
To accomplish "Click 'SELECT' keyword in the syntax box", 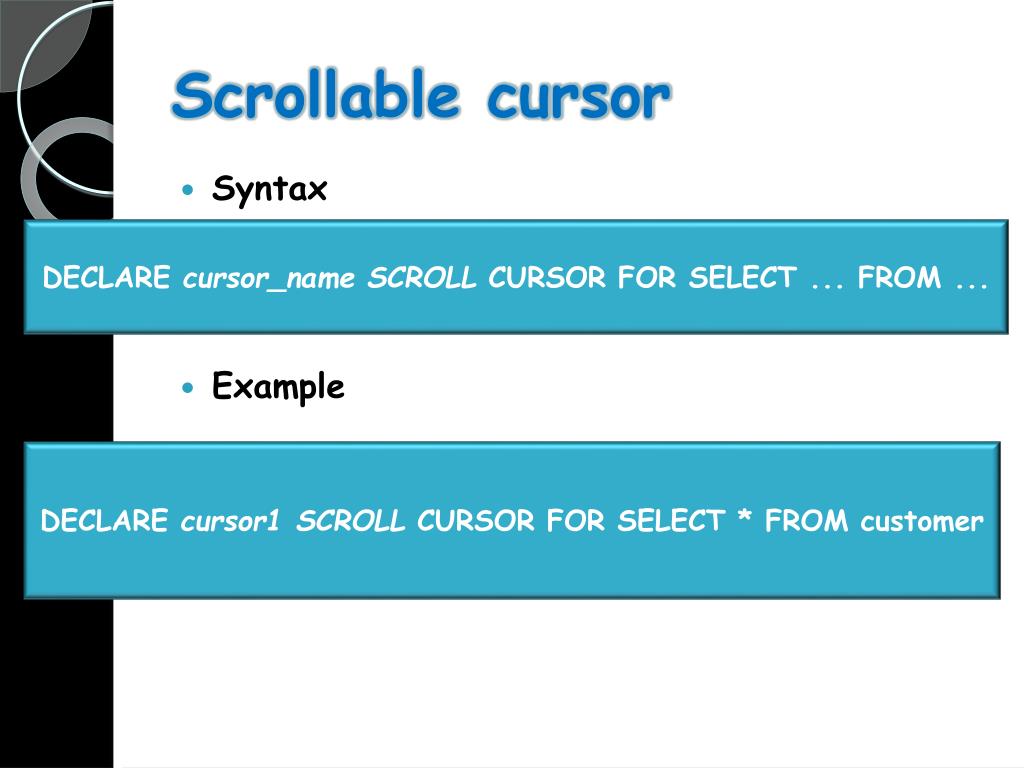I will [743, 278].
